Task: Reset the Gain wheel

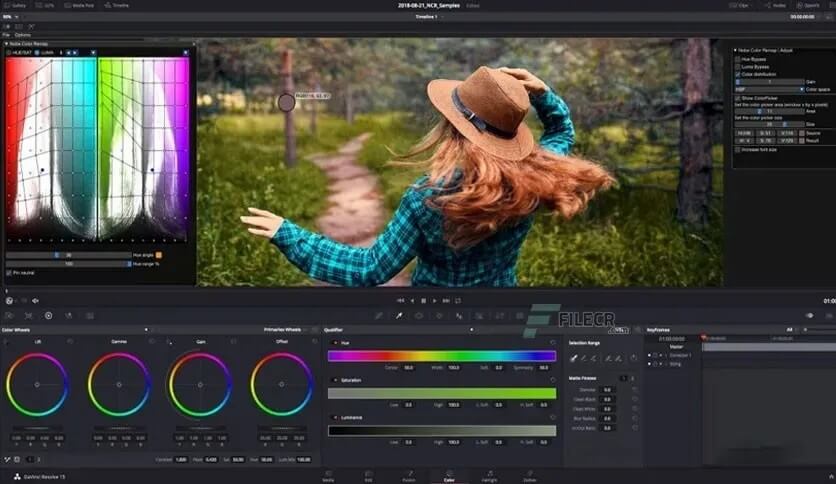Action: [234, 341]
